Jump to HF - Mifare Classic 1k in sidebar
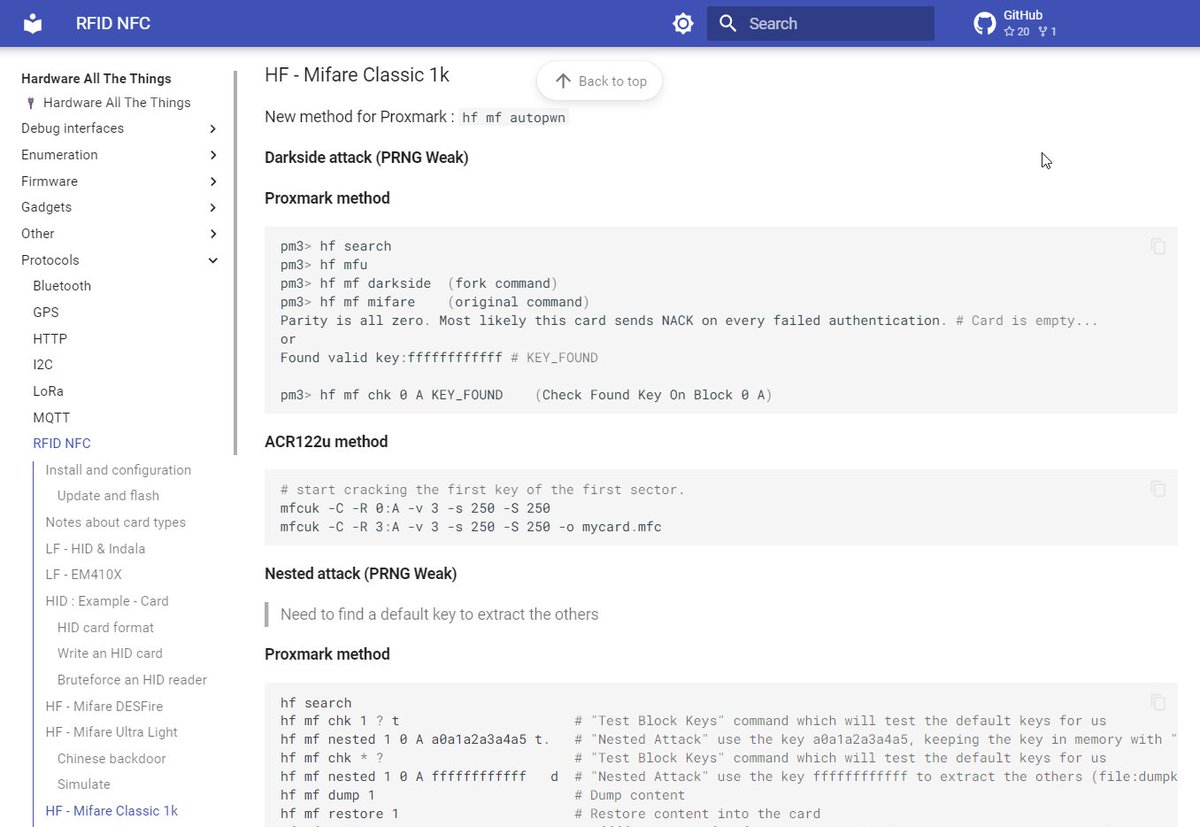This screenshot has width=1200, height=827. click(x=111, y=811)
